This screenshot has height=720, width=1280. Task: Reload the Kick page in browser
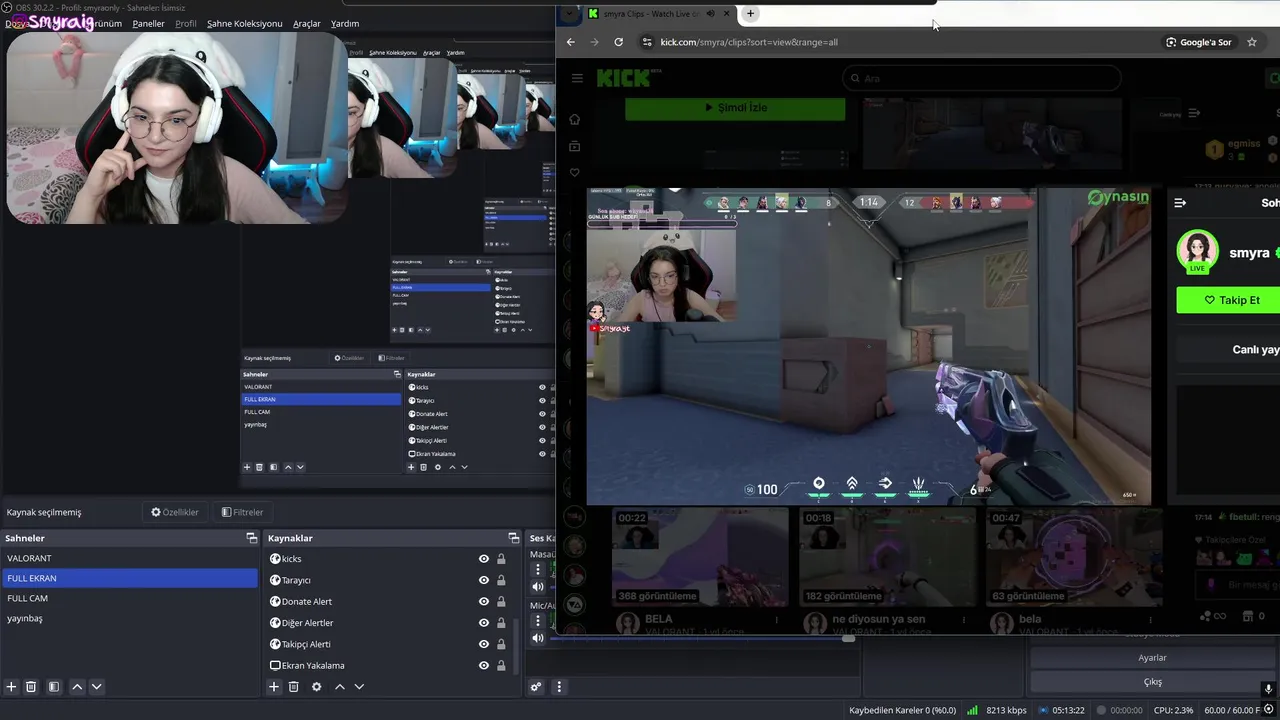point(618,42)
